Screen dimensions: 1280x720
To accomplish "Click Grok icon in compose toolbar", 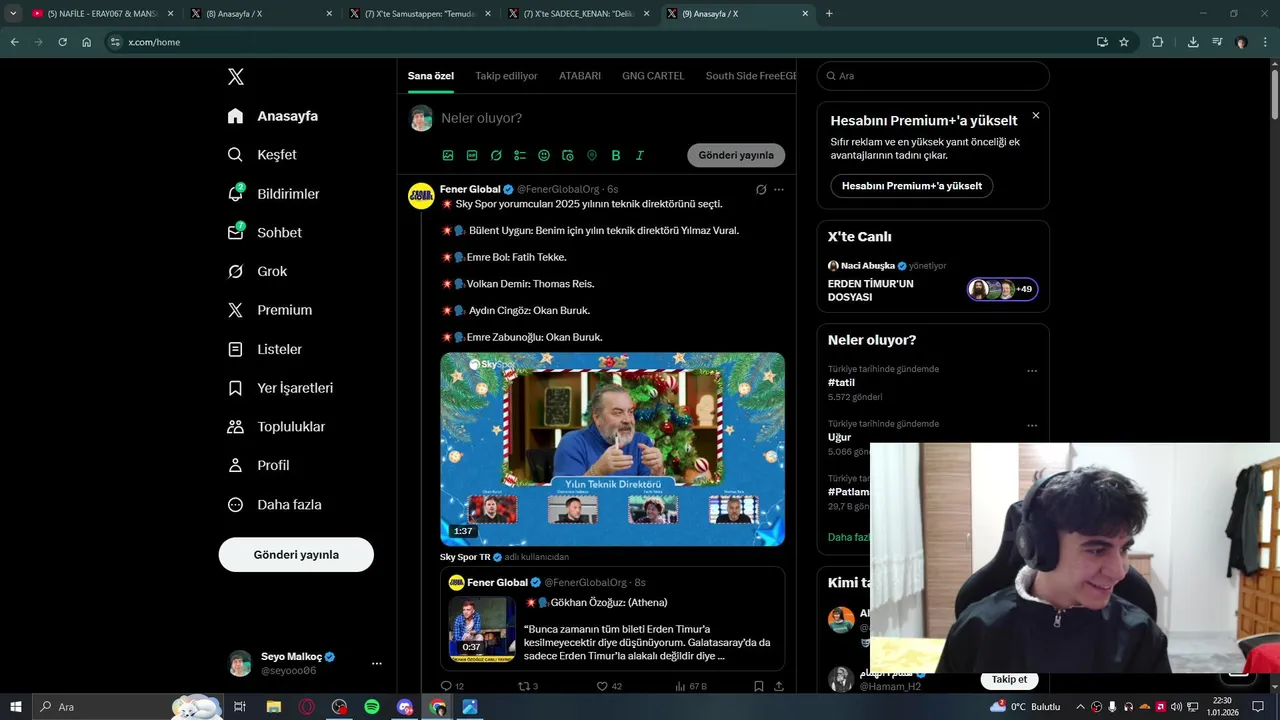I will coord(496,155).
